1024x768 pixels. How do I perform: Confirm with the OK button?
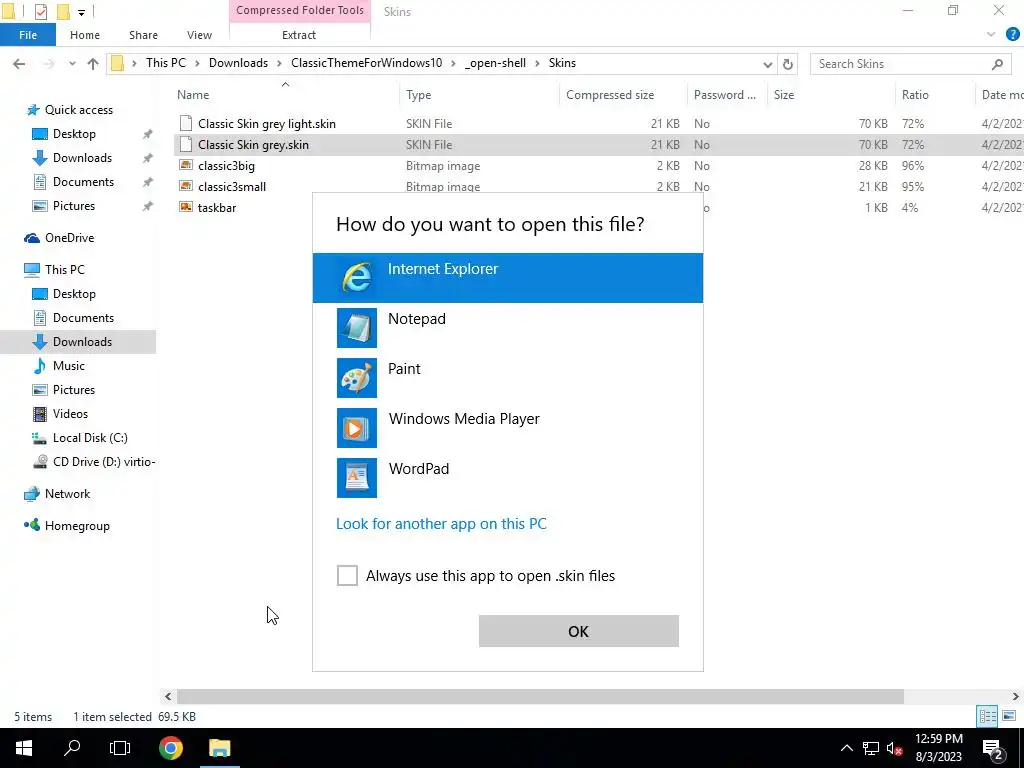(x=579, y=631)
